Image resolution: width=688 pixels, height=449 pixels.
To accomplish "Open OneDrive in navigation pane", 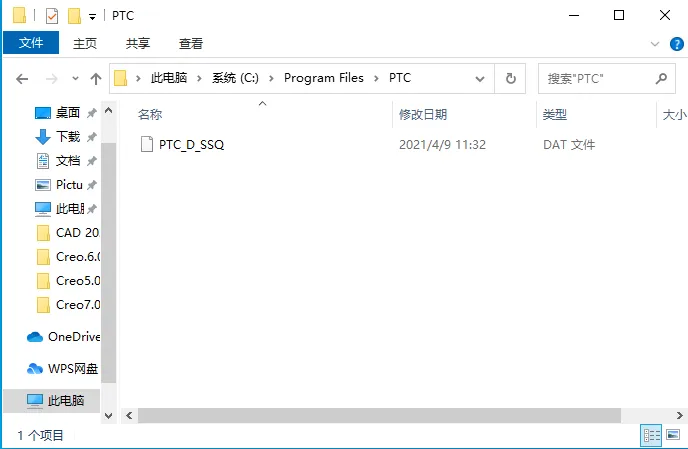I will pos(64,337).
